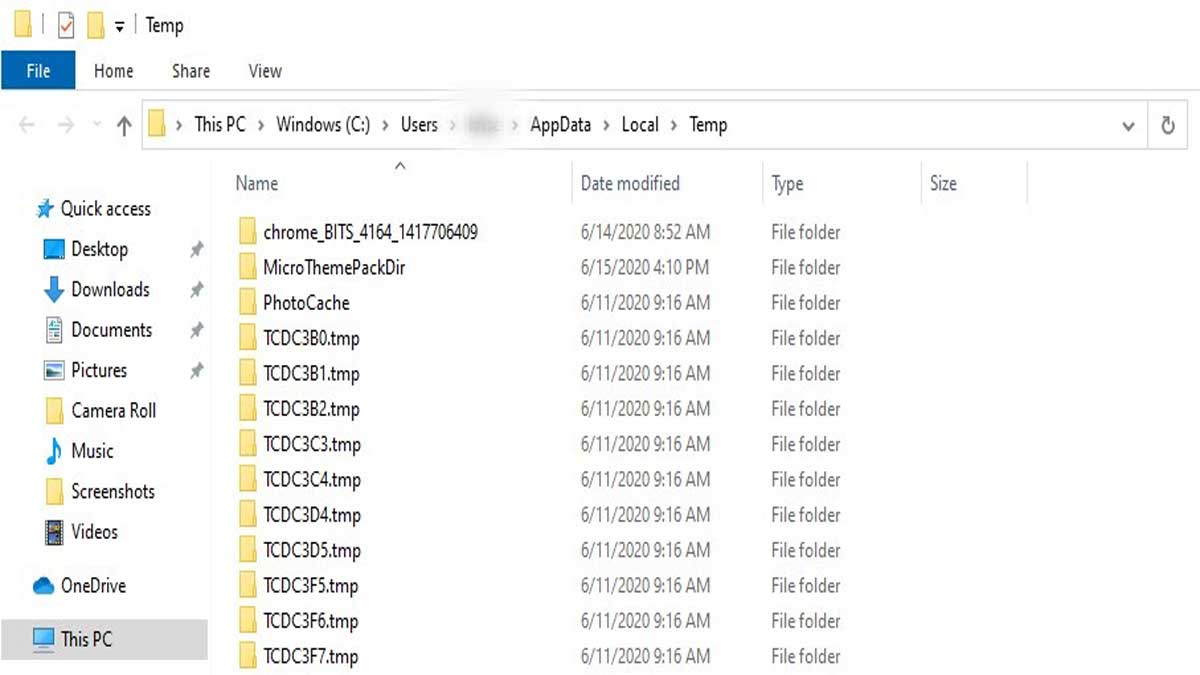Viewport: 1200px width, 675px height.
Task: Expand the address bar history dropdown
Action: tap(1128, 126)
